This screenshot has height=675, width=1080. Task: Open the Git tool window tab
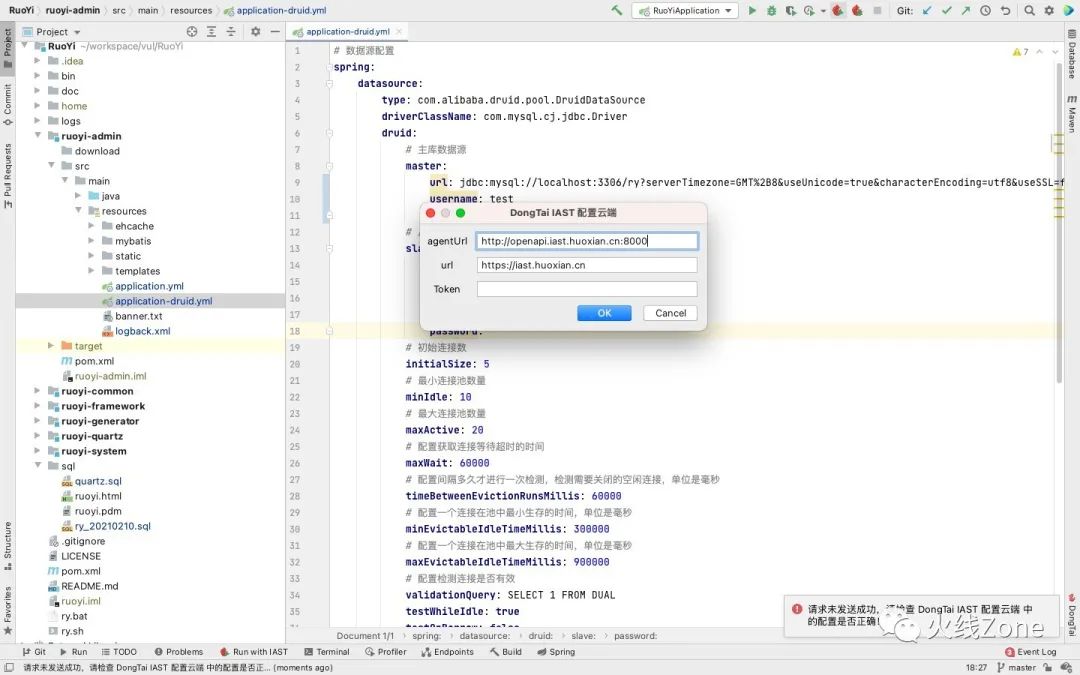(x=34, y=652)
